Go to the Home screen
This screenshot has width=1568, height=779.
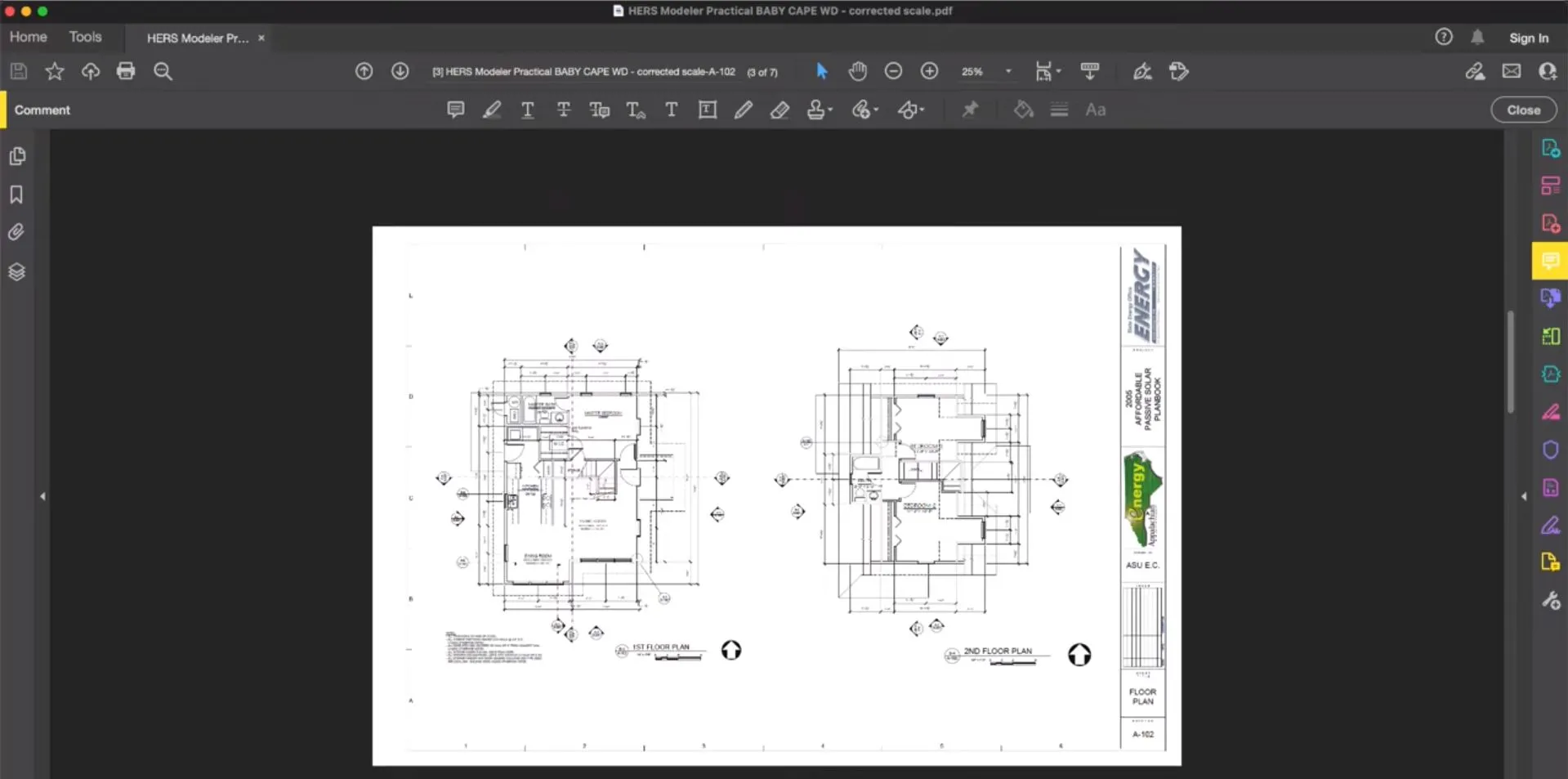[x=27, y=37]
